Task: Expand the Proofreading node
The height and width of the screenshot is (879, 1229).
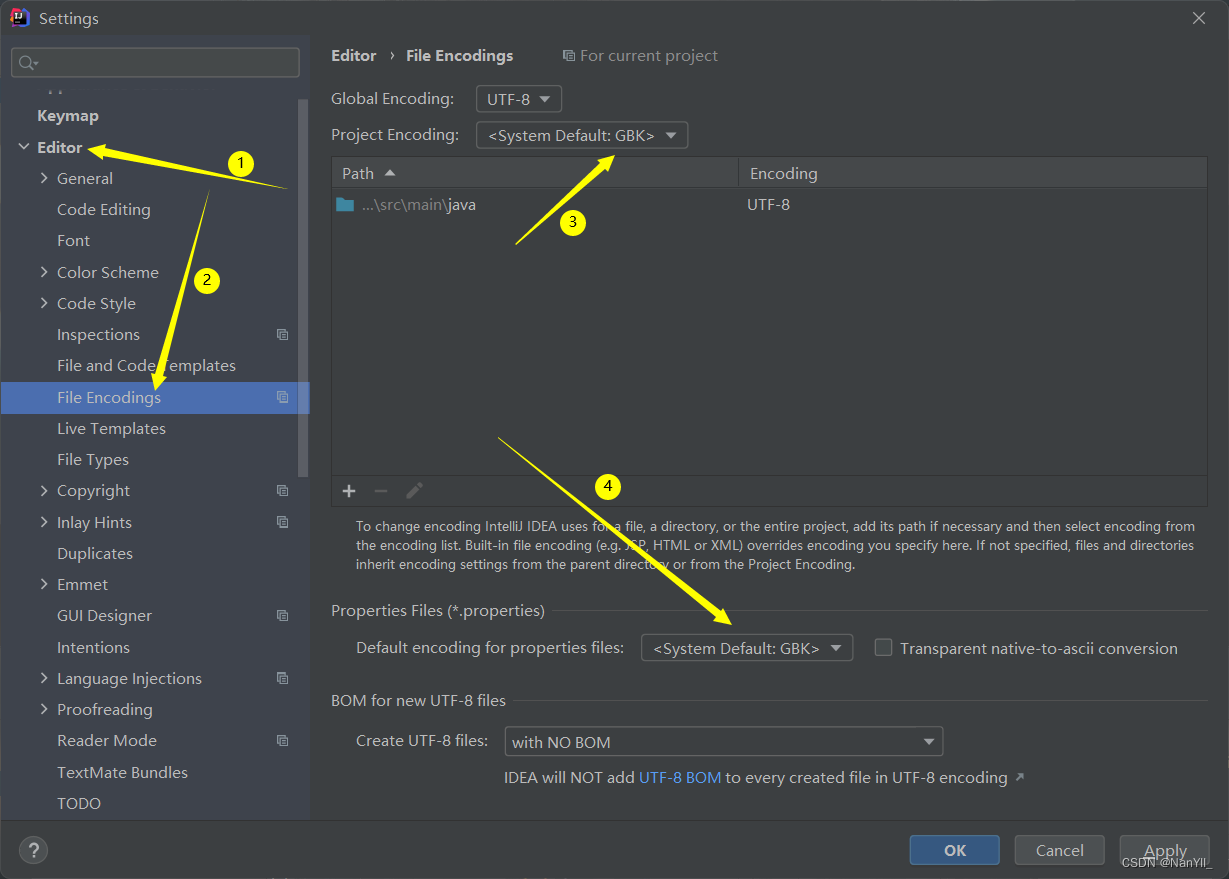Action: [x=44, y=709]
